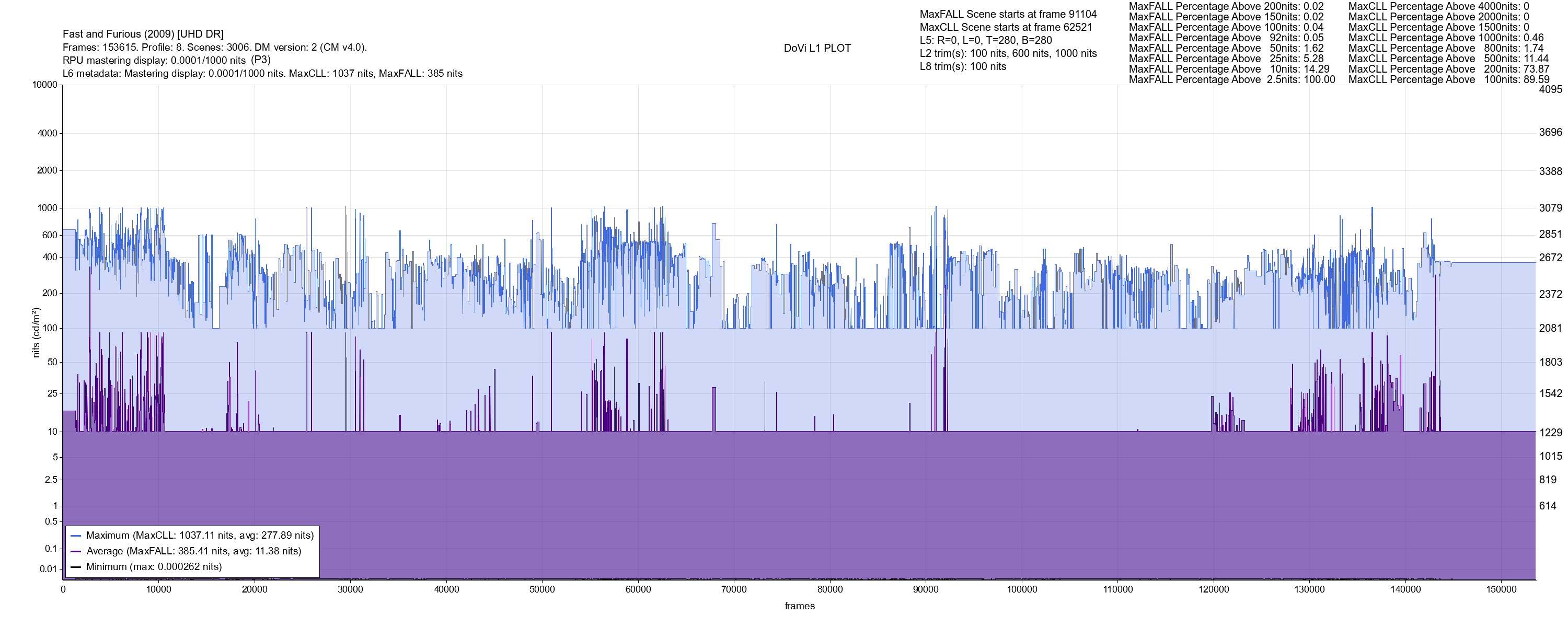Select the Maximum MaxCLL legend entry text
This screenshot has width=1568, height=627.
pos(200,536)
